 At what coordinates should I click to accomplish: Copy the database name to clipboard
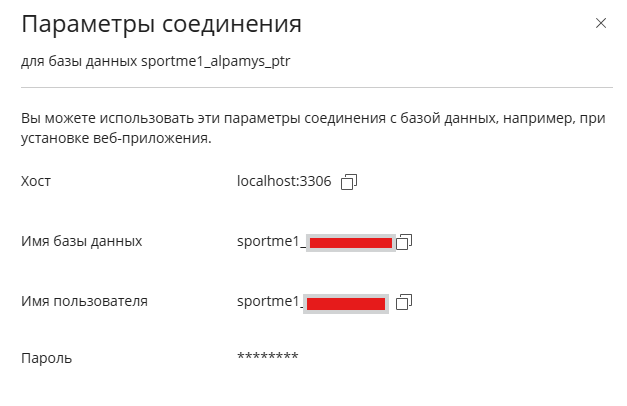404,242
